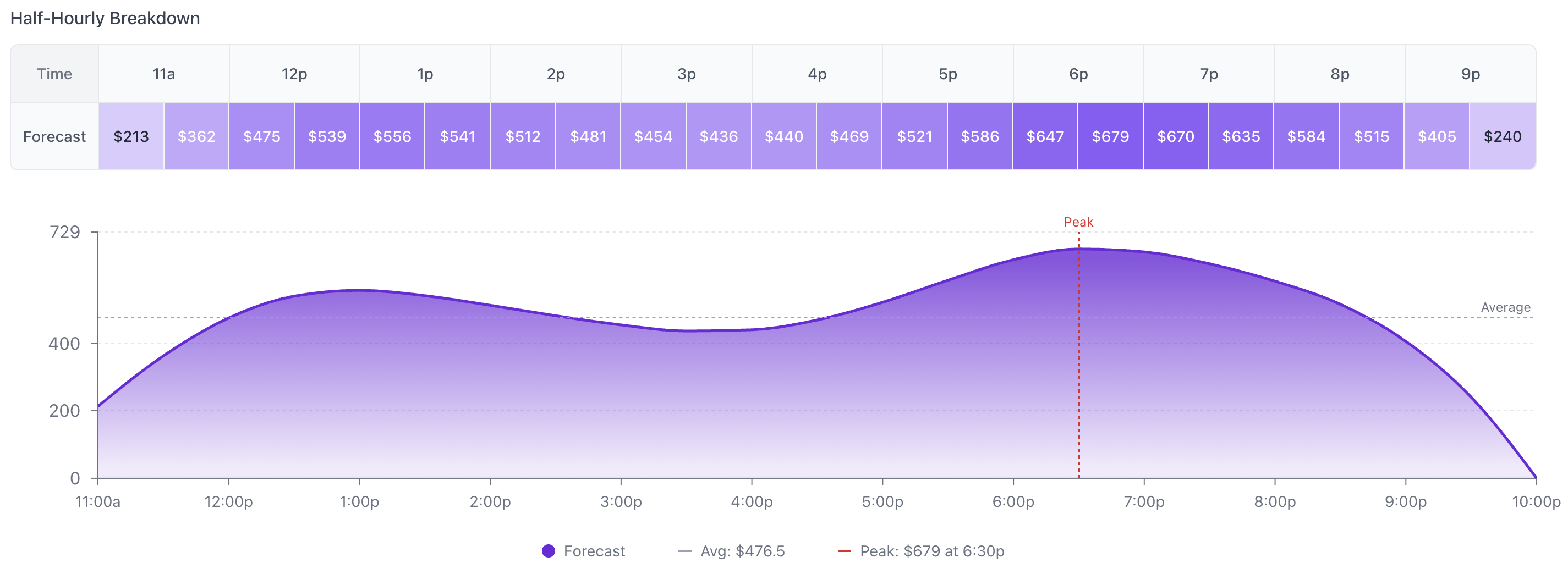Image resolution: width=1568 pixels, height=574 pixels.
Task: Click the $670 forecast cell
Action: tap(1175, 136)
